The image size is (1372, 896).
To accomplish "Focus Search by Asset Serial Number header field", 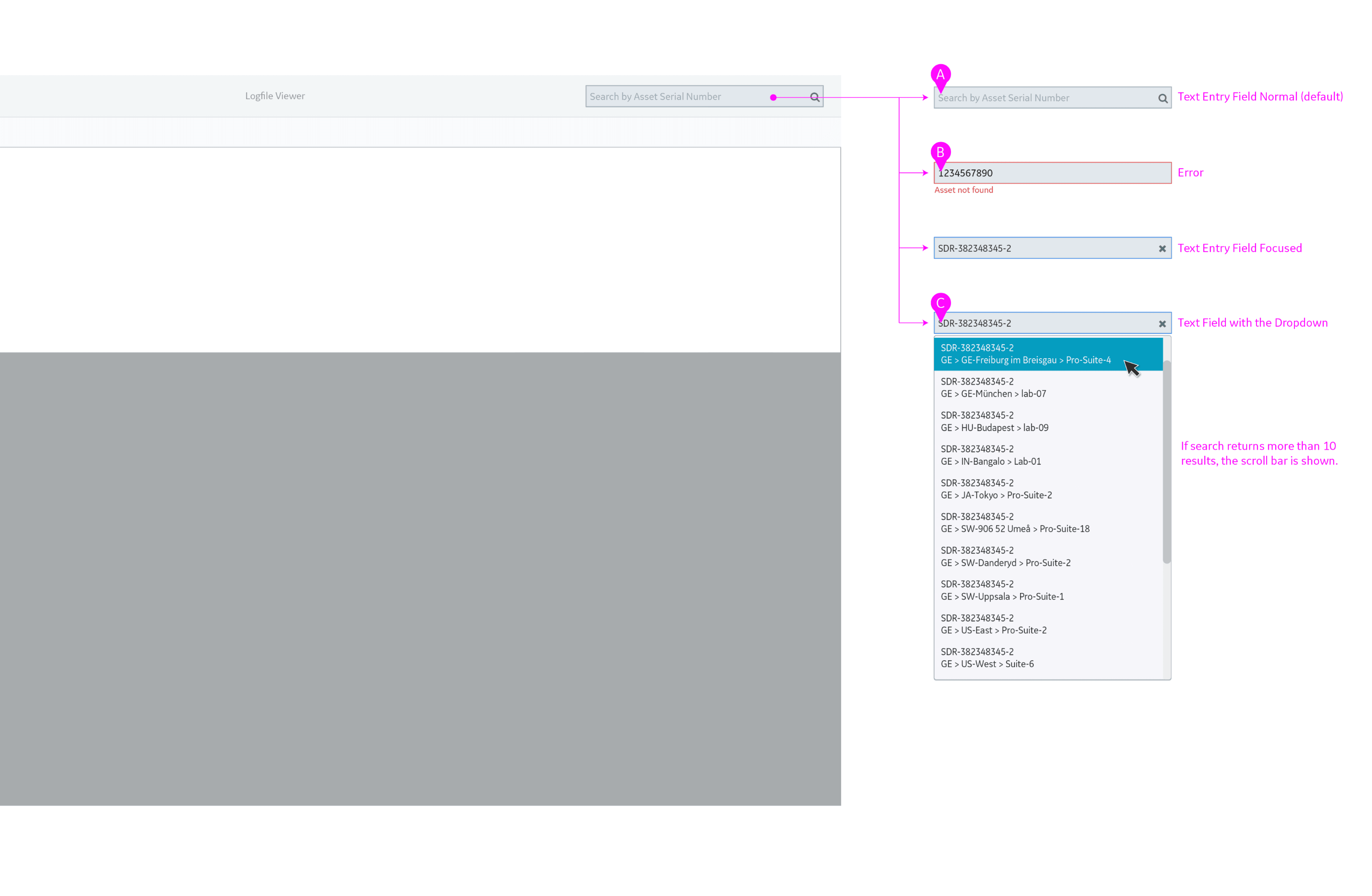I will pyautogui.click(x=674, y=97).
